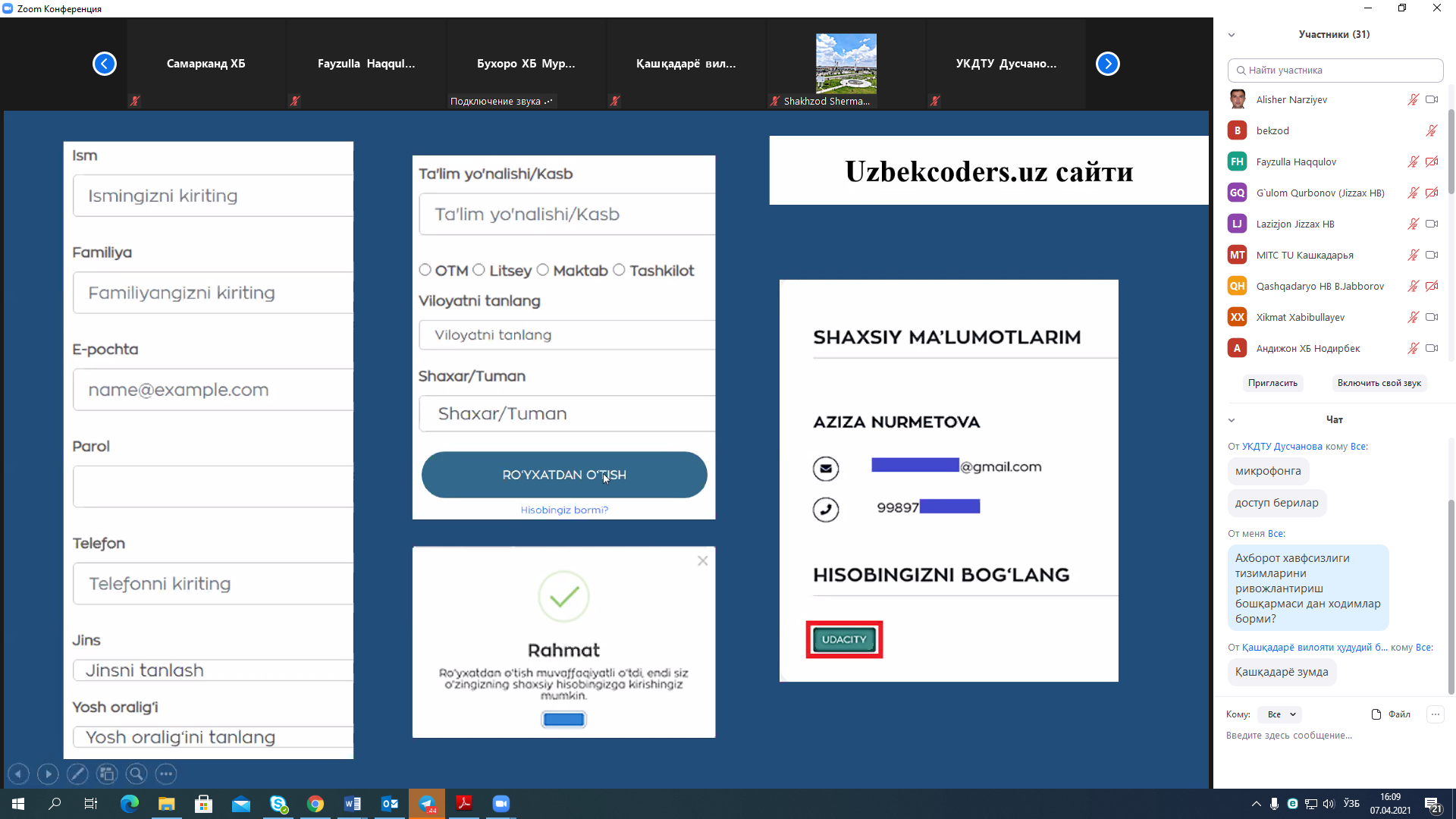
Task: Open Outlook from the taskbar
Action: 390,804
